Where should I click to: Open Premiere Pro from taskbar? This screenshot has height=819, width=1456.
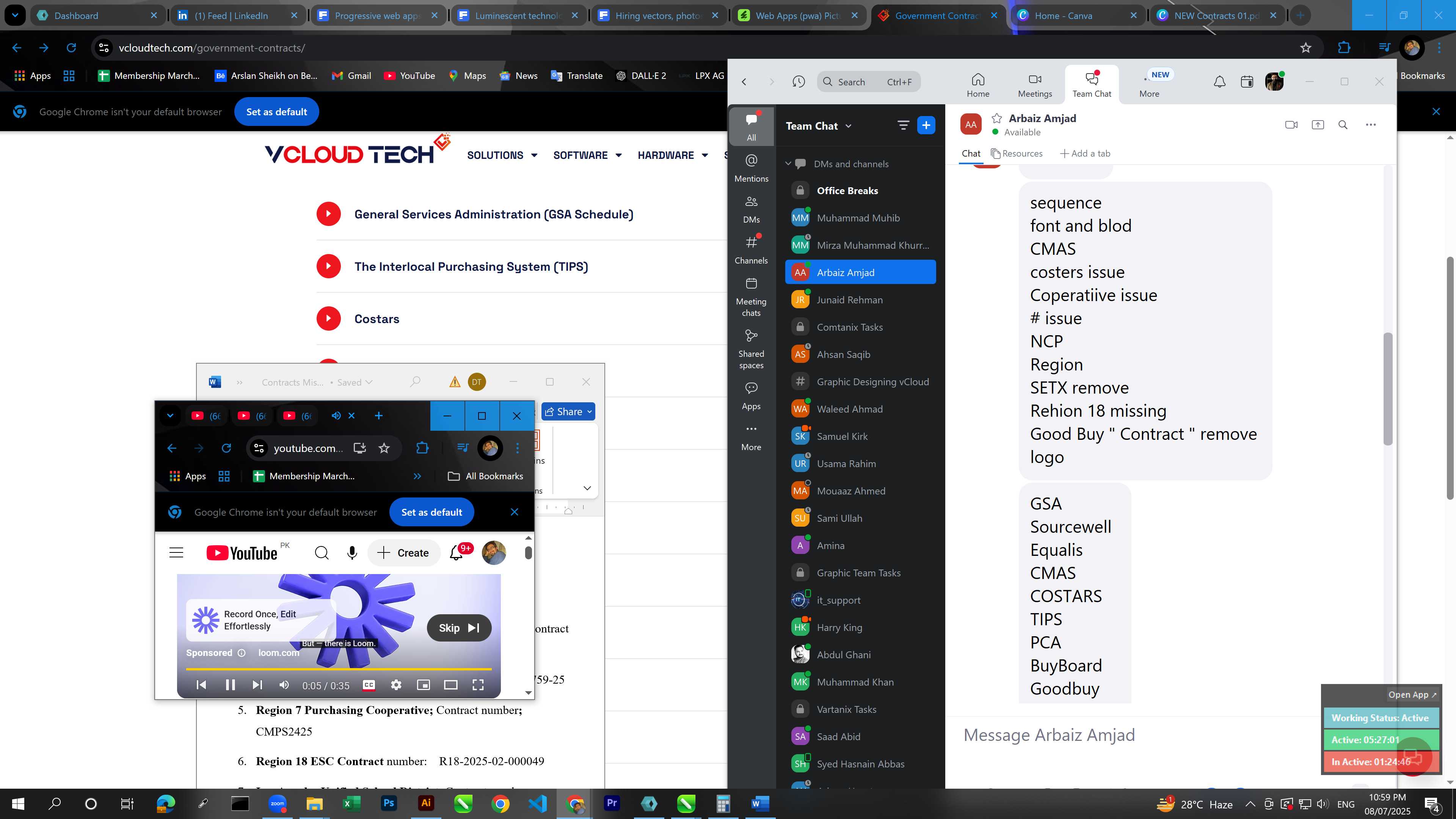[612, 803]
